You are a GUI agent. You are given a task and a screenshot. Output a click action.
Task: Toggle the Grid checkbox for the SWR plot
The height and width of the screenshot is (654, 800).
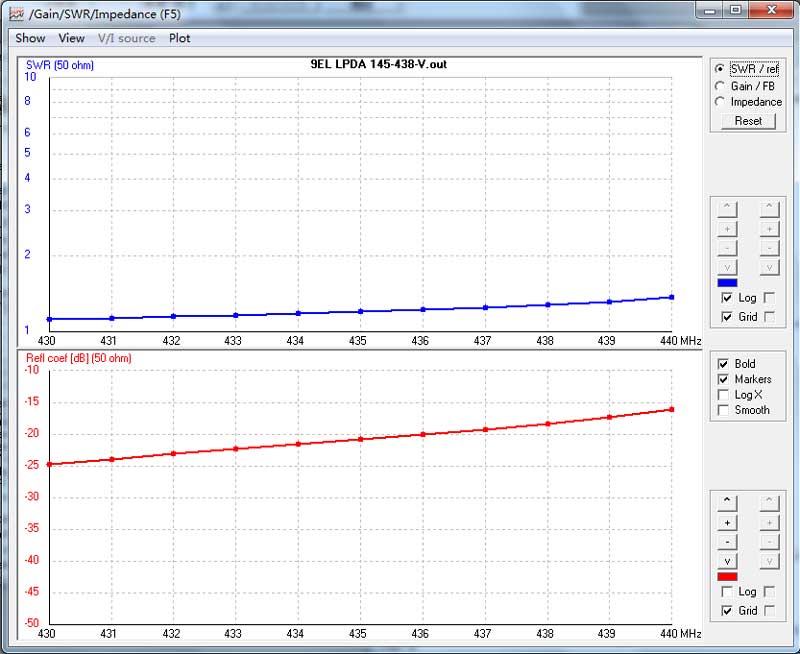tap(727, 317)
